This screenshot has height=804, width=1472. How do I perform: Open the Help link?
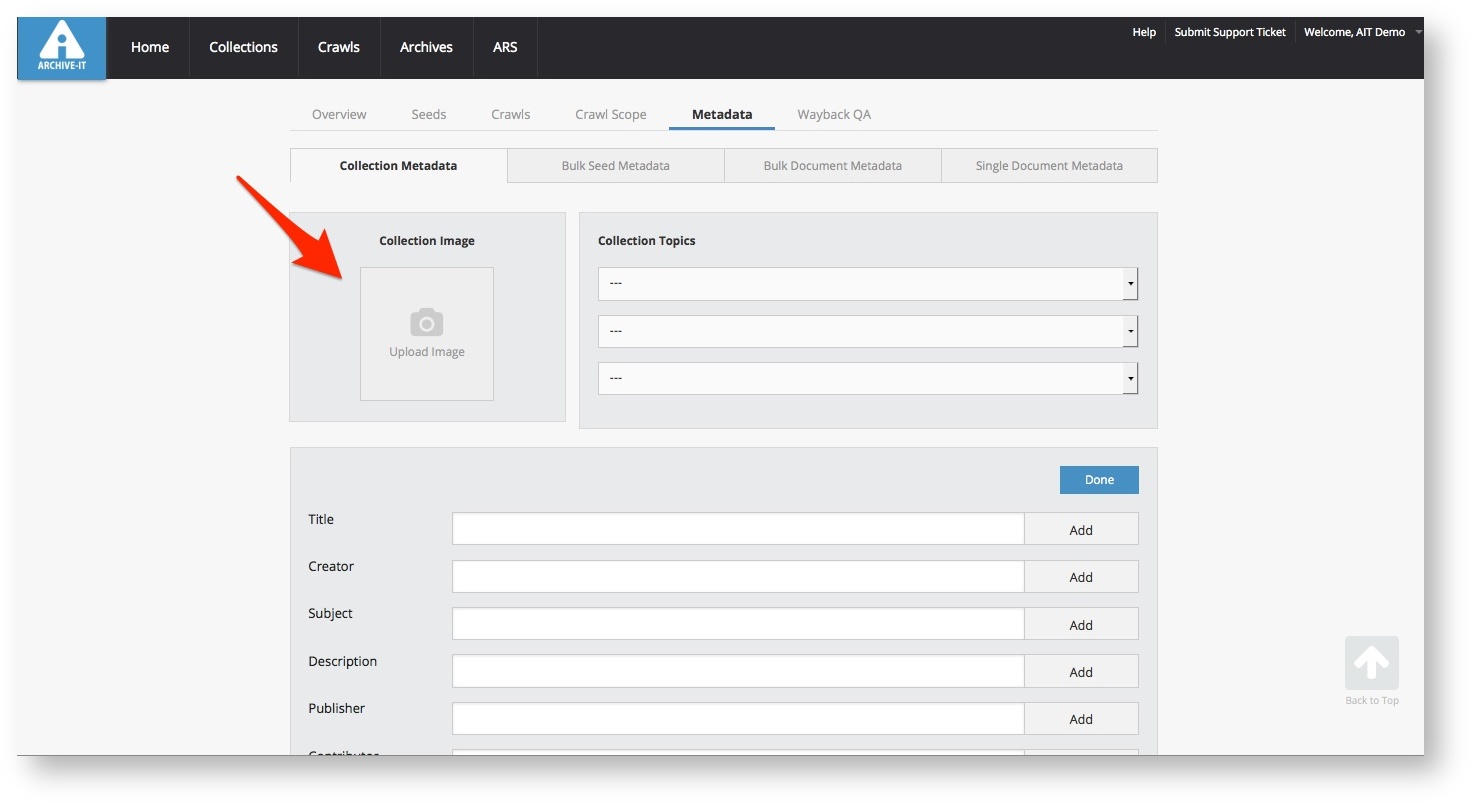1143,33
